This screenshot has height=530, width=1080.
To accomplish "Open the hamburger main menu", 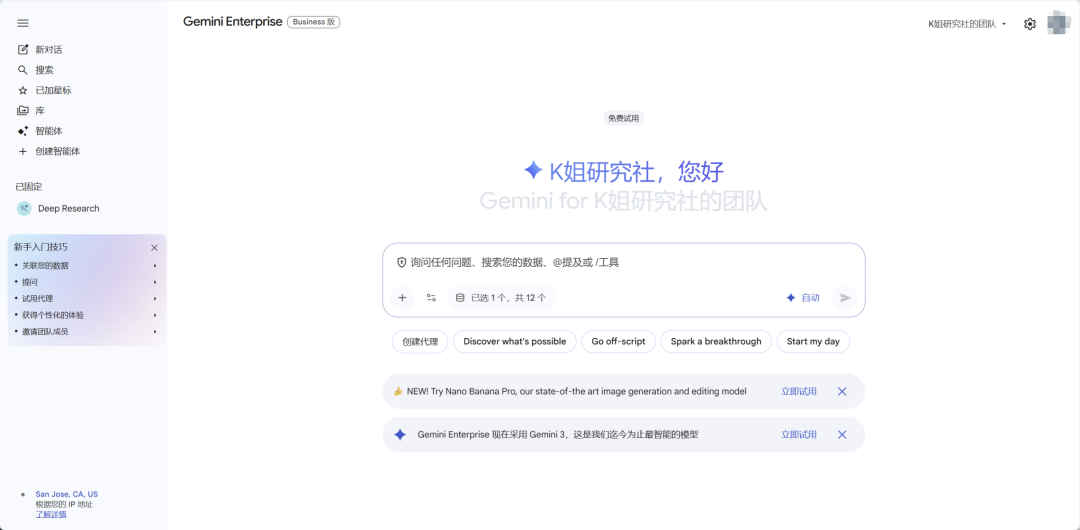I will pyautogui.click(x=23, y=23).
